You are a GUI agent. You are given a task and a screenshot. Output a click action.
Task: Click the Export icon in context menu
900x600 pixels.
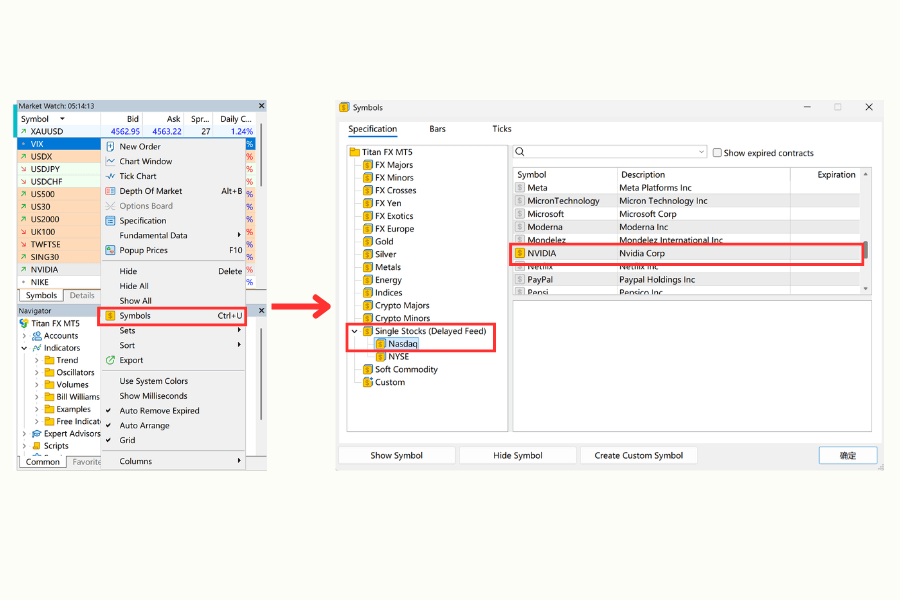(x=110, y=360)
